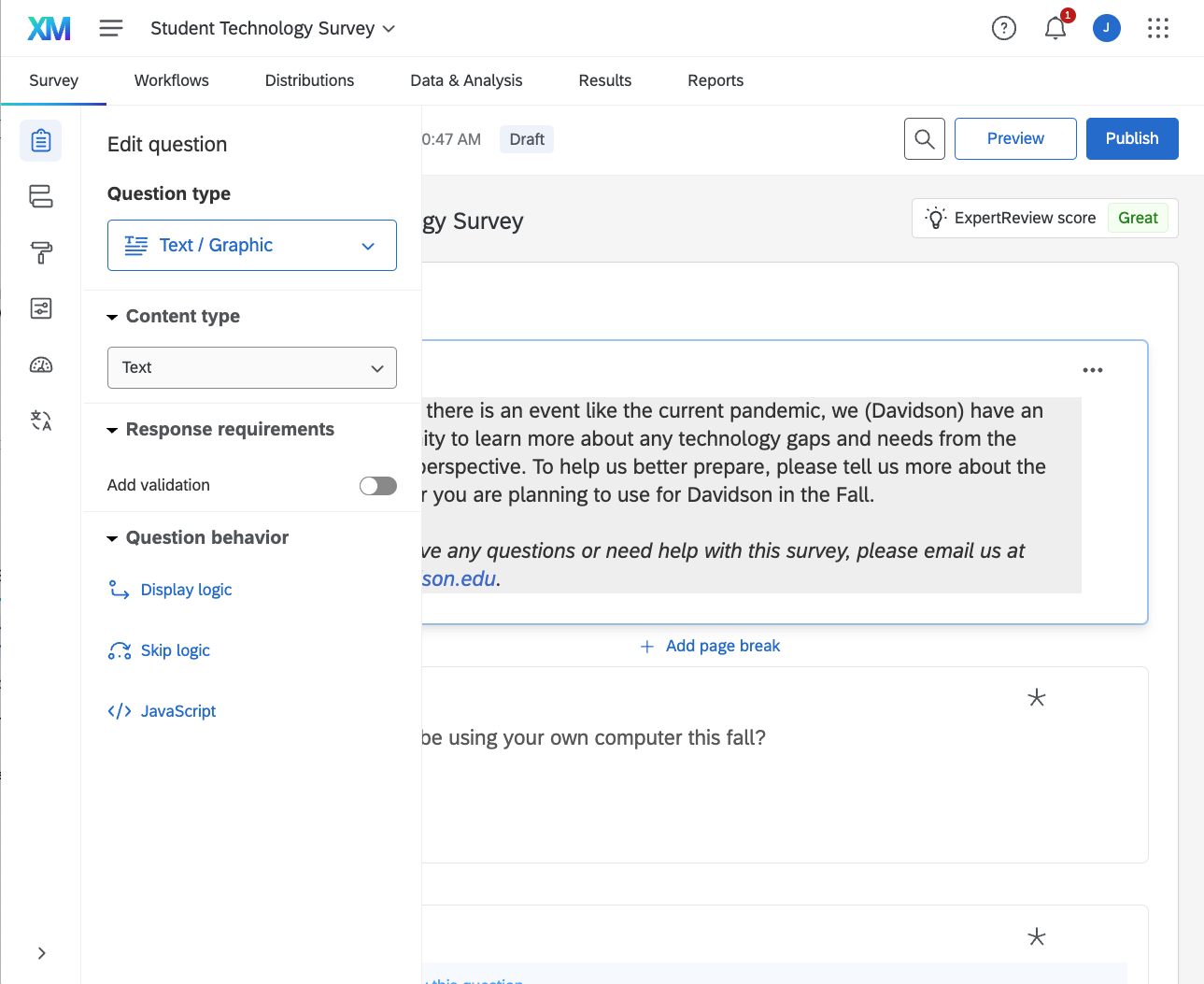Image resolution: width=1204 pixels, height=984 pixels.
Task: Open the Survey builder clipboard icon
Action: pyautogui.click(x=41, y=141)
